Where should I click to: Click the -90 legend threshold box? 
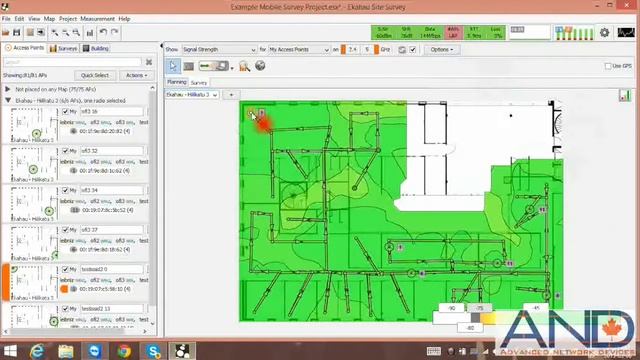[x=451, y=308]
